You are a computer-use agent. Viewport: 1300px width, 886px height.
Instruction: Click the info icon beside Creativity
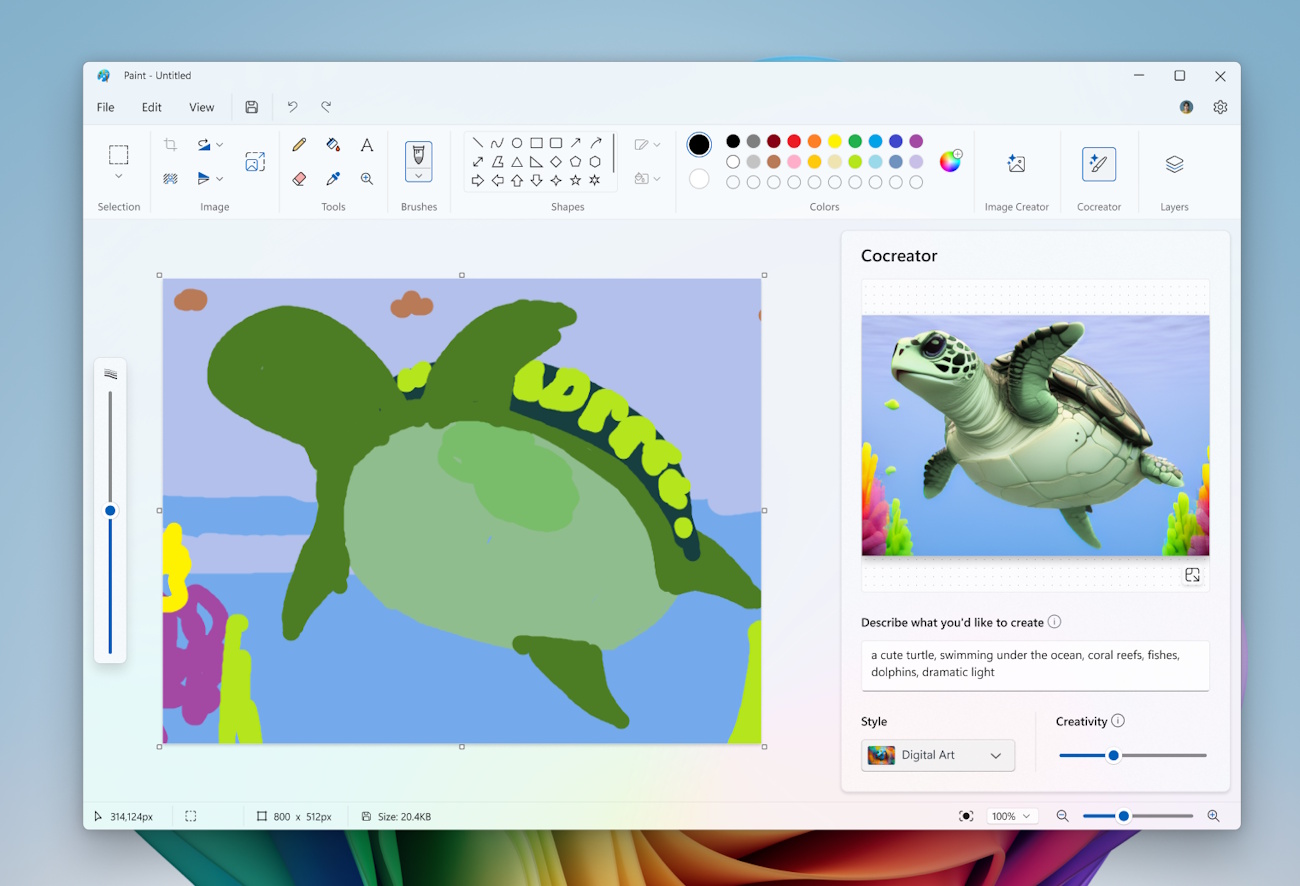coord(1118,721)
